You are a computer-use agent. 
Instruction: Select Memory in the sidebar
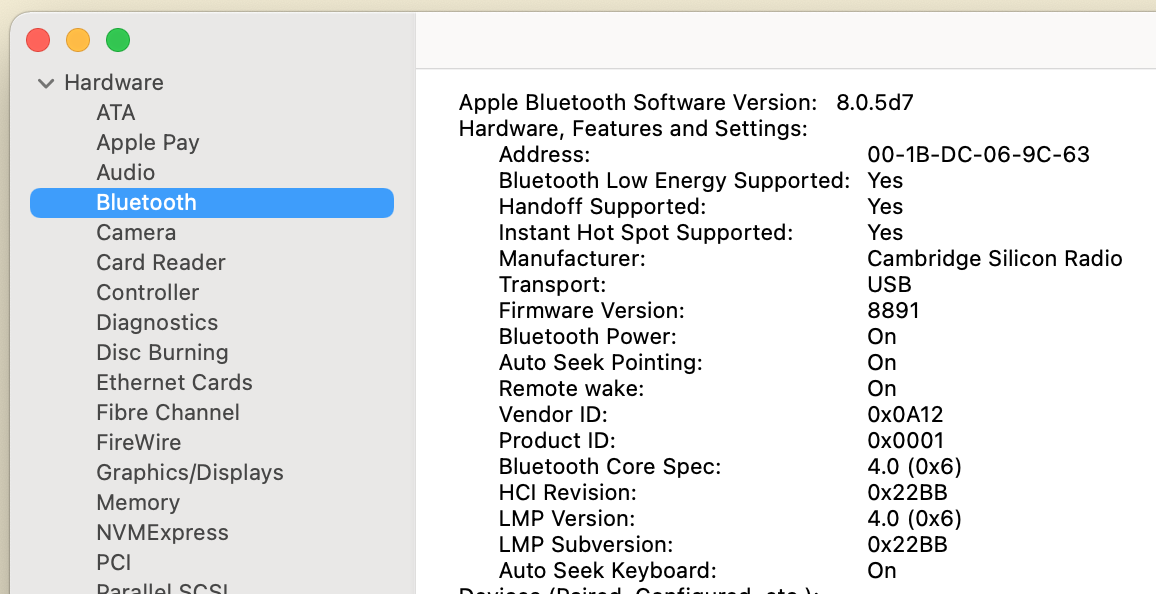pyautogui.click(x=138, y=503)
